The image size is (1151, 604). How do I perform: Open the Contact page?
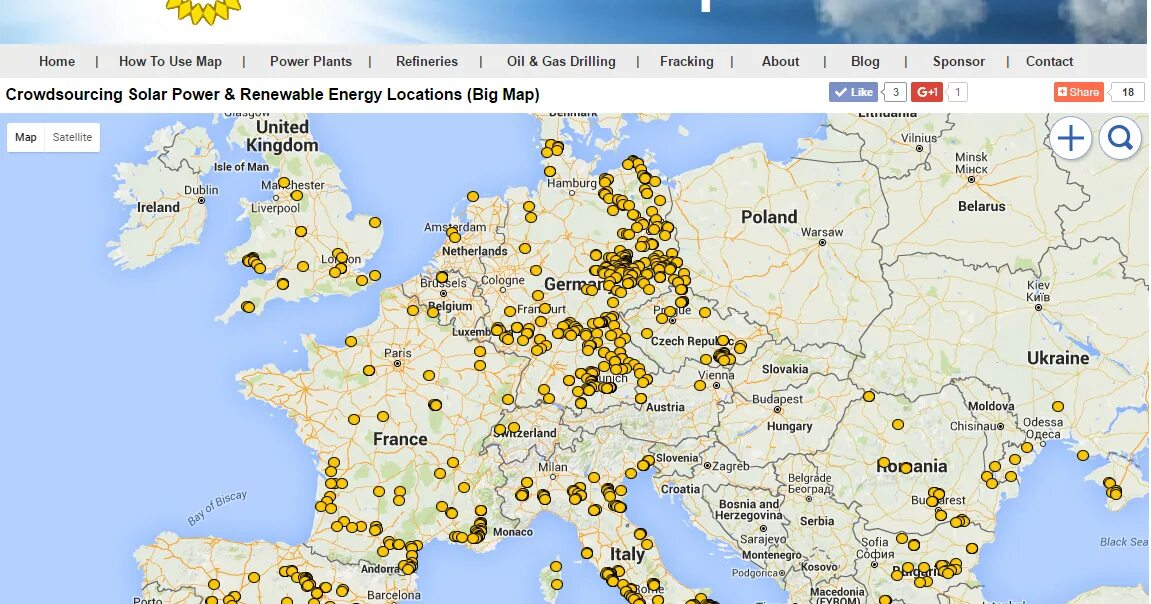pyautogui.click(x=1049, y=62)
